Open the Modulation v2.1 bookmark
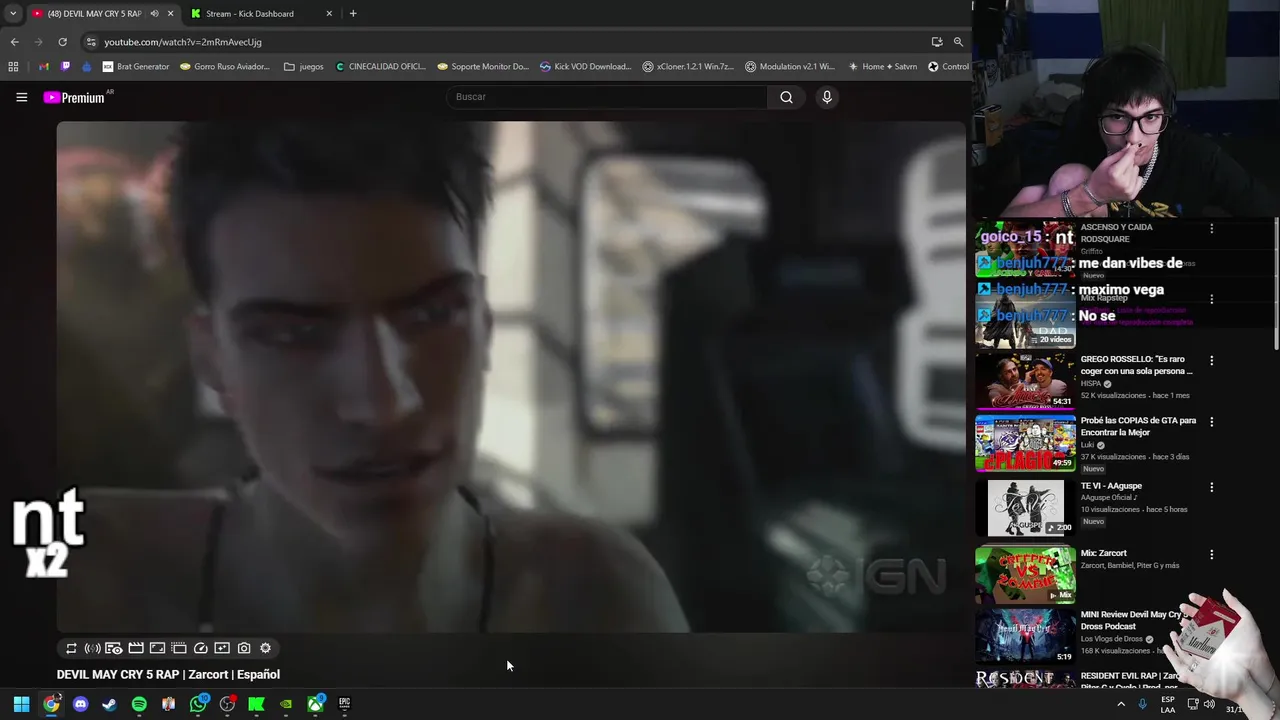Viewport: 1280px width, 720px height. 790,67
